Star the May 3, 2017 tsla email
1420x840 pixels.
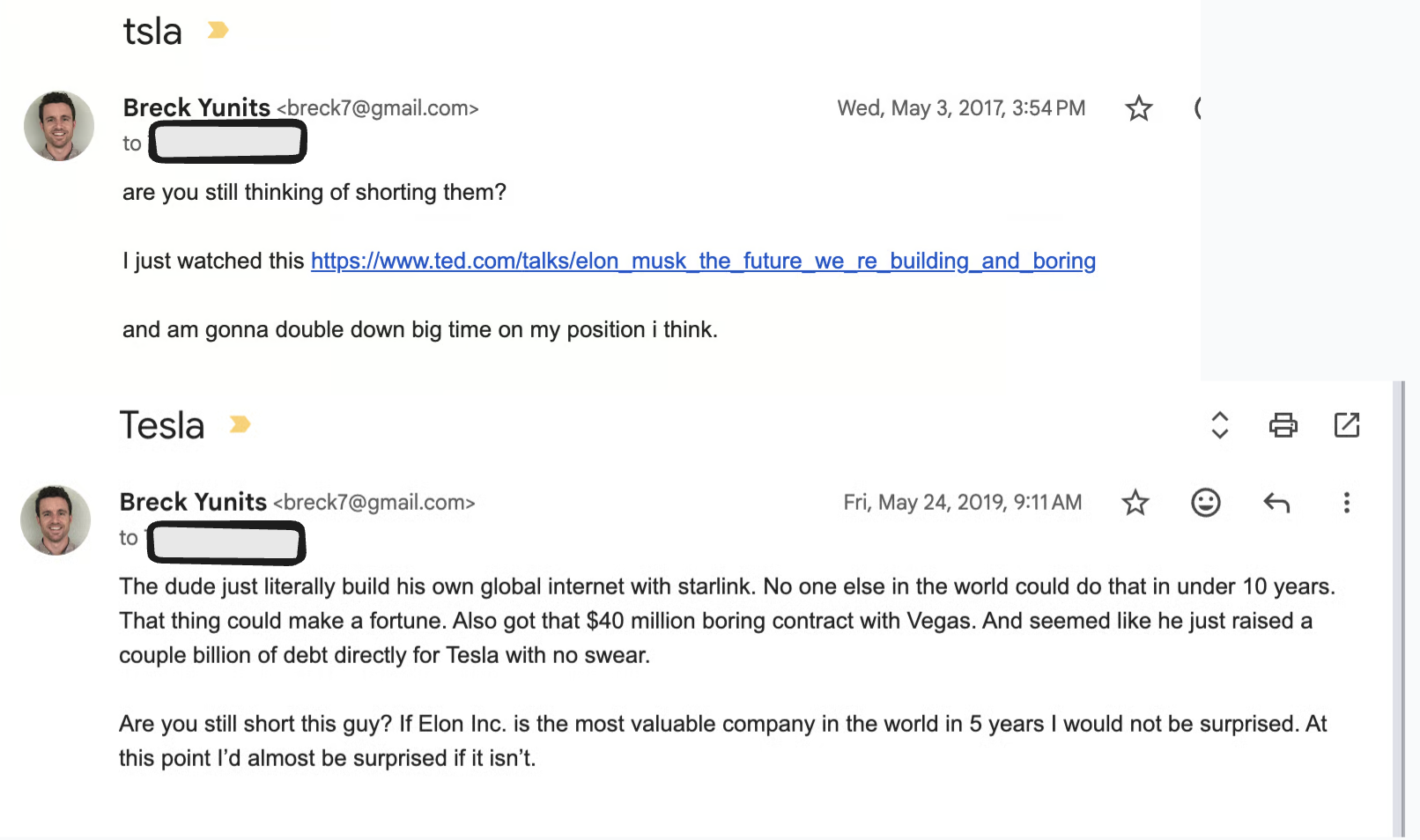[x=1139, y=108]
